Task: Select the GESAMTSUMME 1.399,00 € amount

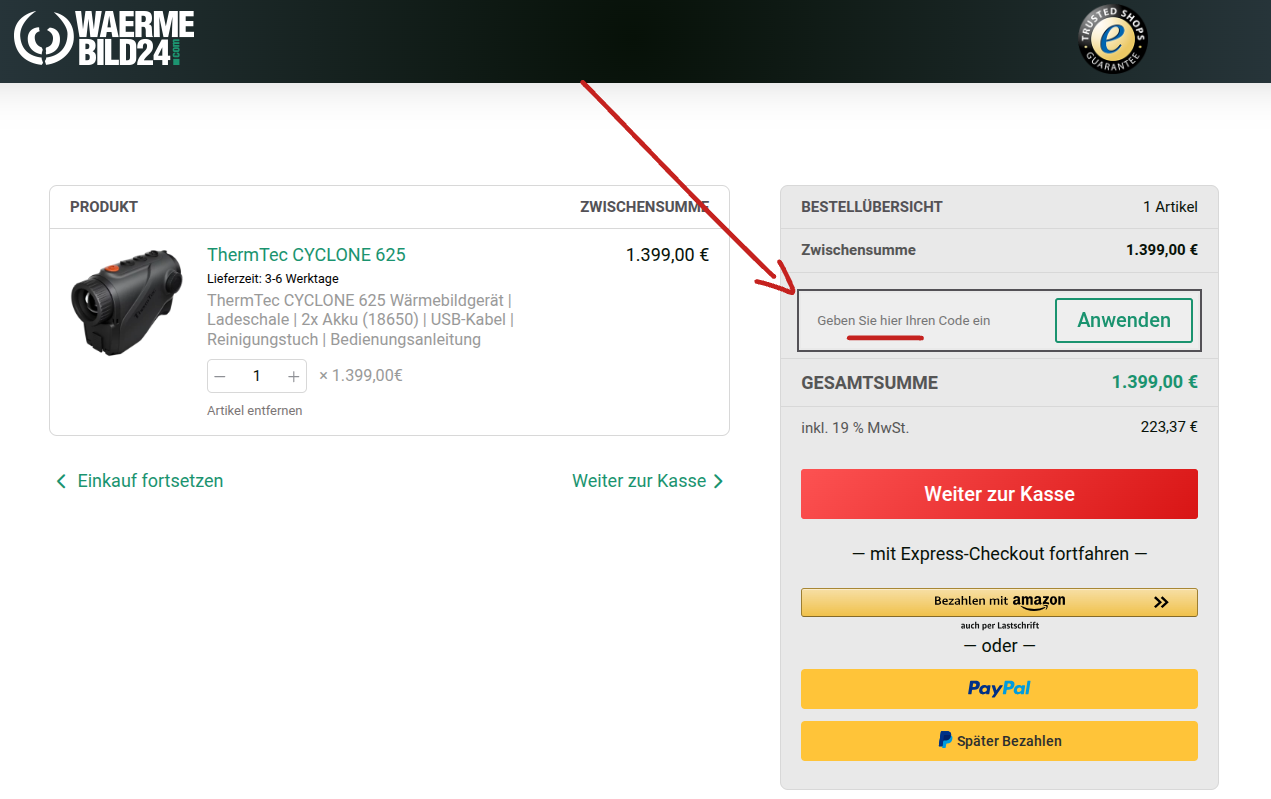Action: tap(1155, 382)
